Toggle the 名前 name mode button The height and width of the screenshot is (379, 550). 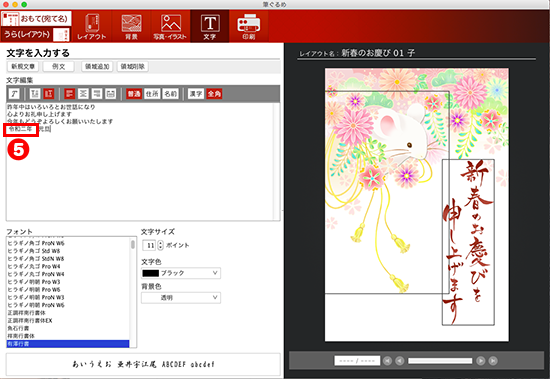coord(170,94)
